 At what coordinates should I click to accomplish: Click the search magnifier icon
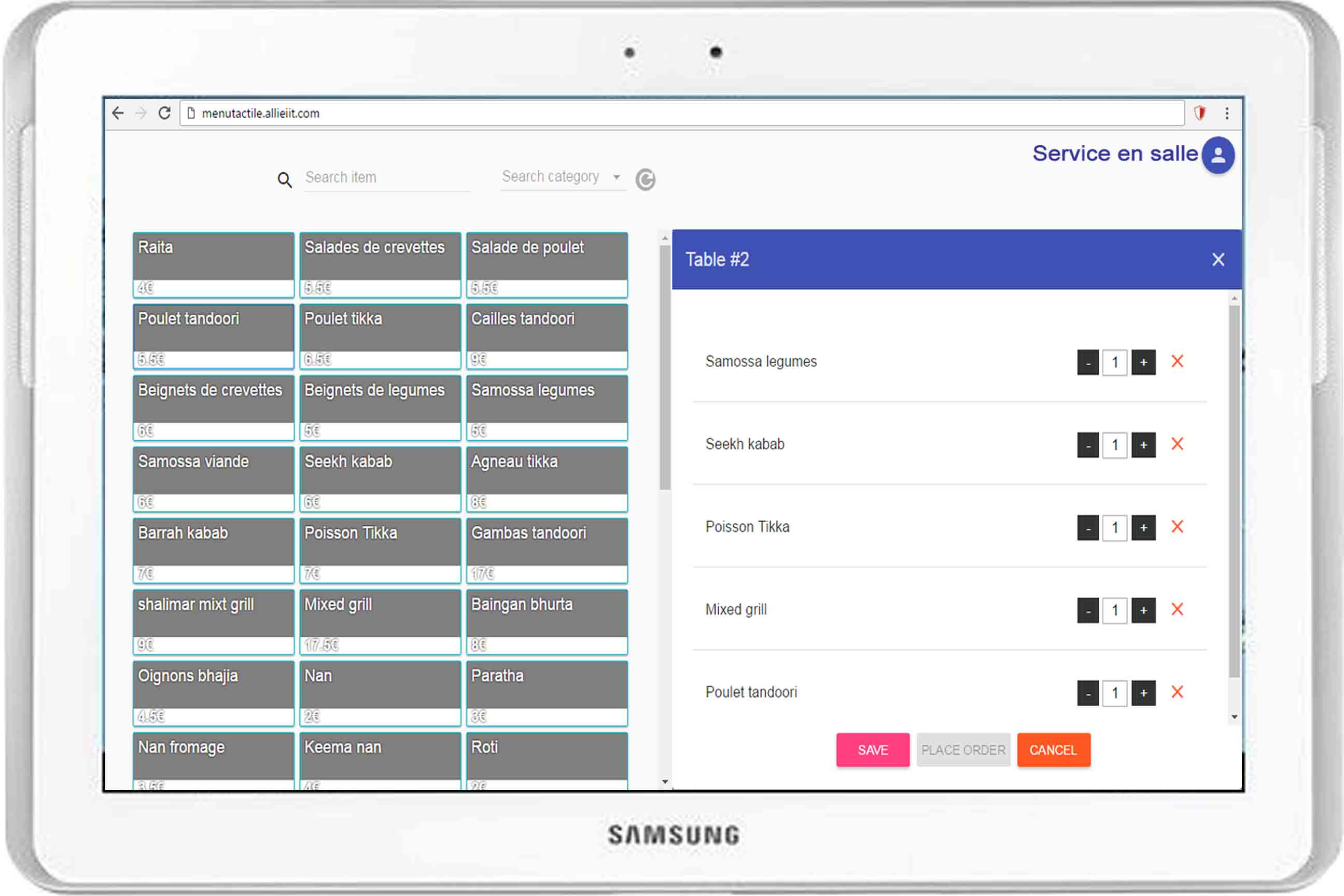coord(285,180)
